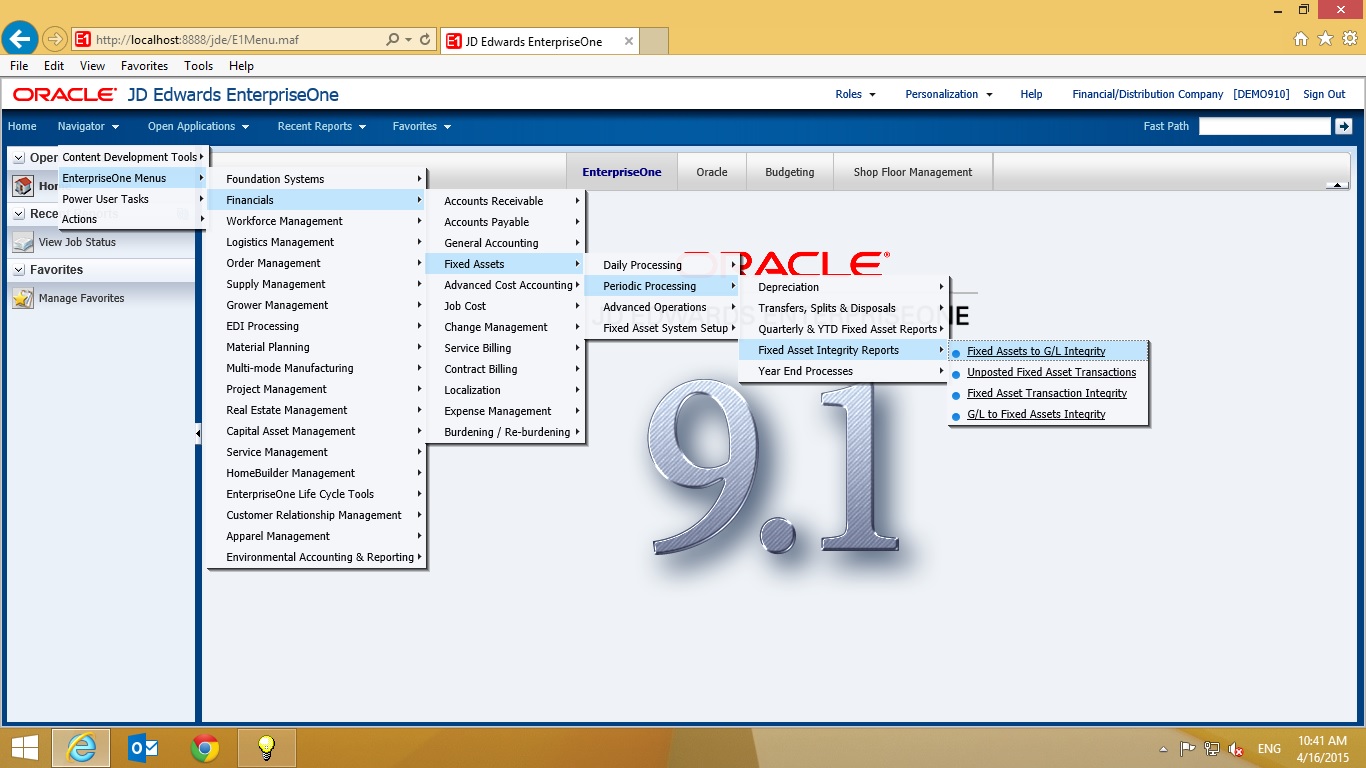Open the Tools menu in the browser
1366x768 pixels.
coord(198,65)
